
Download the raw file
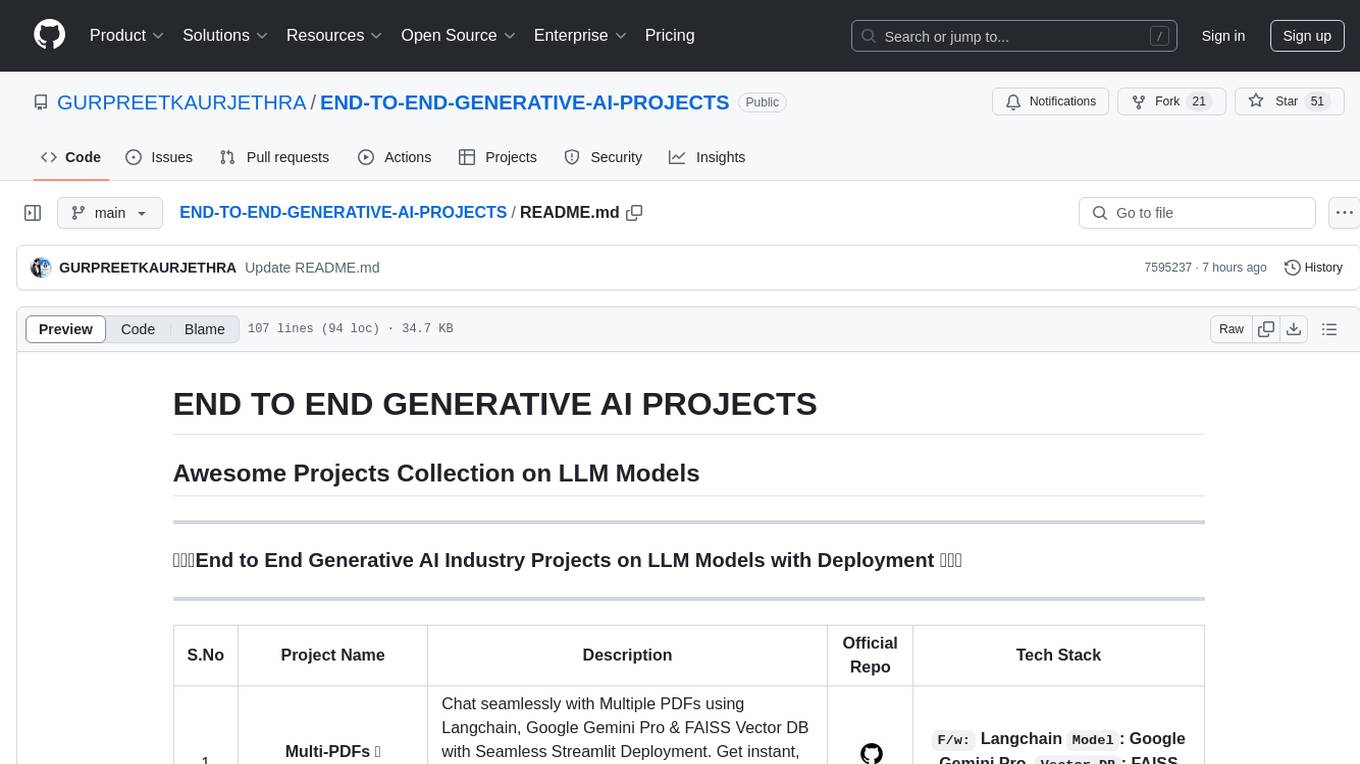click(x=1293, y=329)
